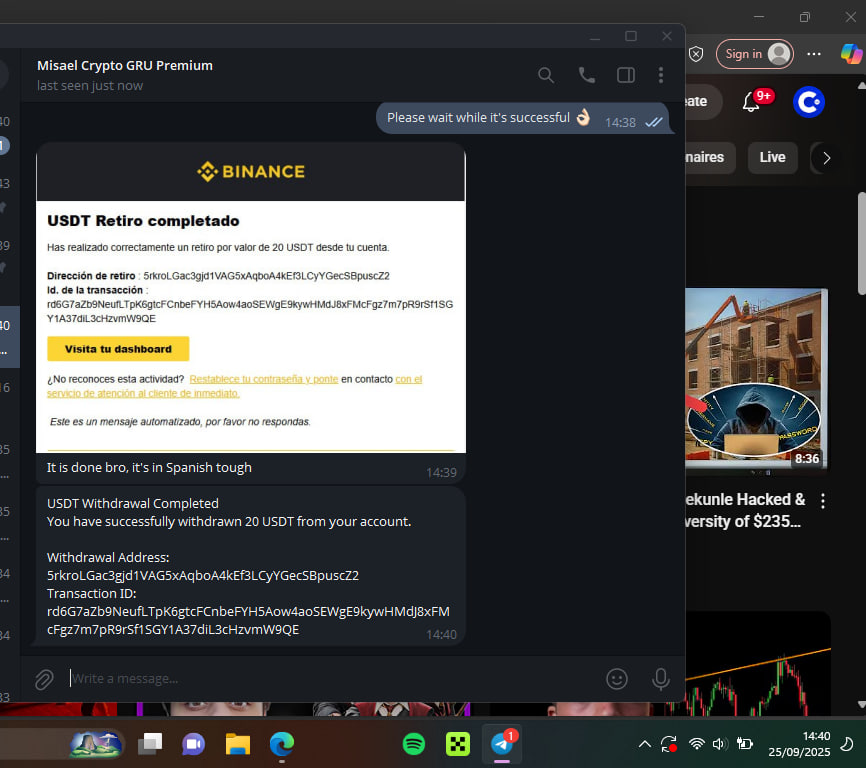Open the clock showing 14:40 25/09/2025
The image size is (866, 768).
pyautogui.click(x=799, y=744)
